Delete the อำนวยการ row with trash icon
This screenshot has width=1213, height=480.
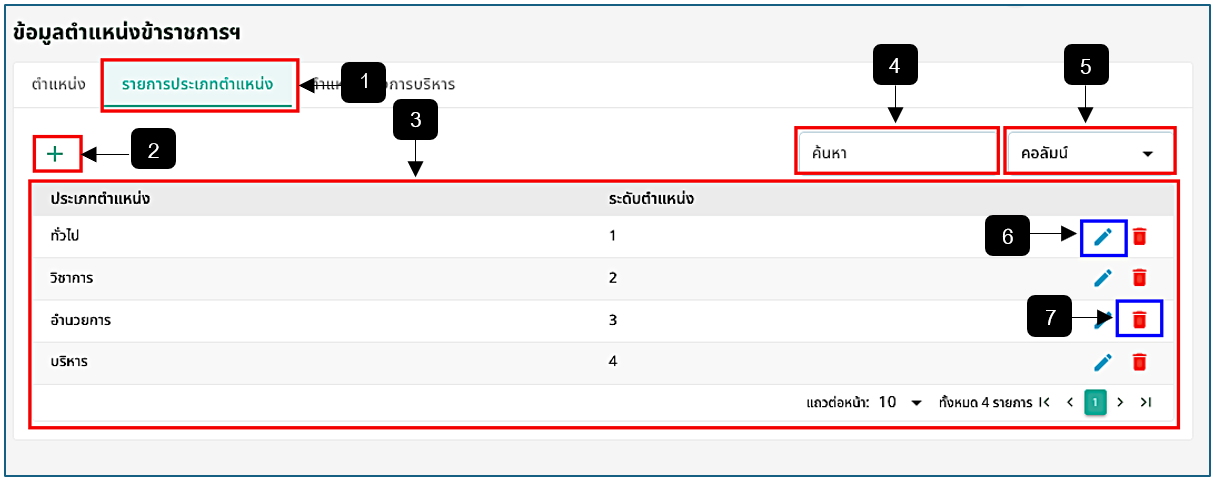pos(1139,320)
